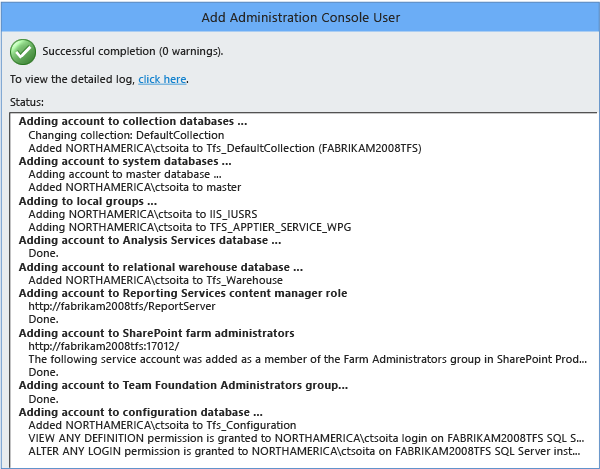Select the Tfs_DefaultCollection (FABRIKAM2008TFS) log entry
Viewport: 600px width, 469px height.
tap(225, 148)
